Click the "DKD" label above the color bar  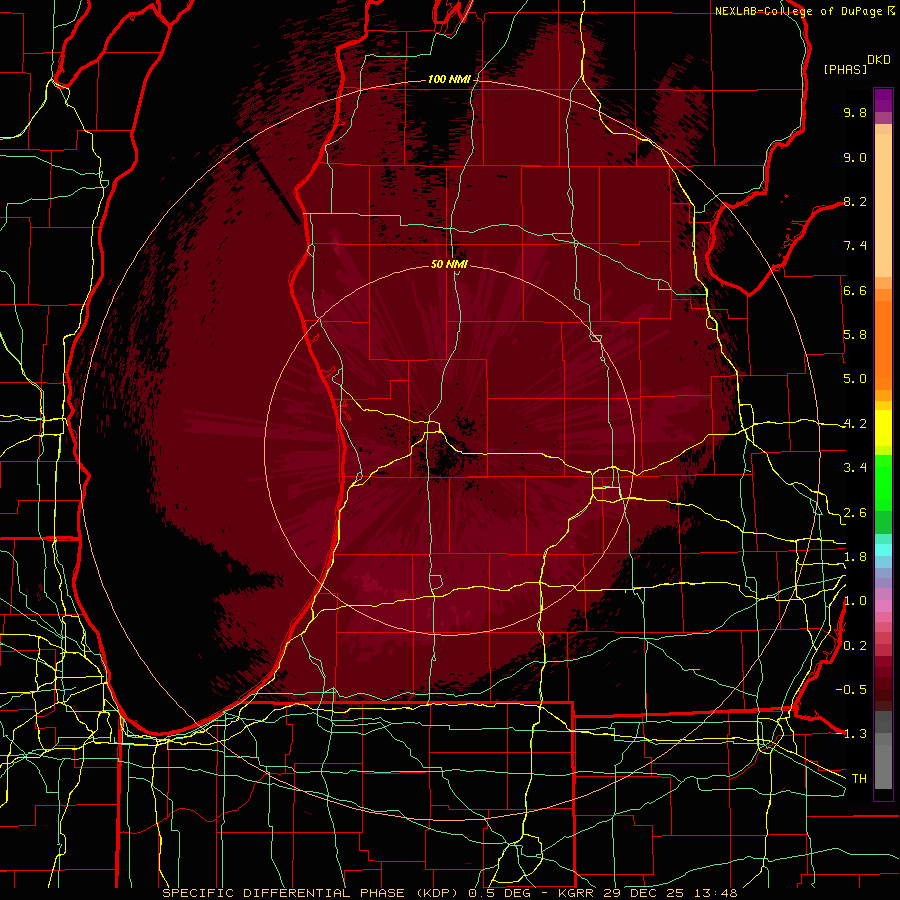(x=879, y=60)
